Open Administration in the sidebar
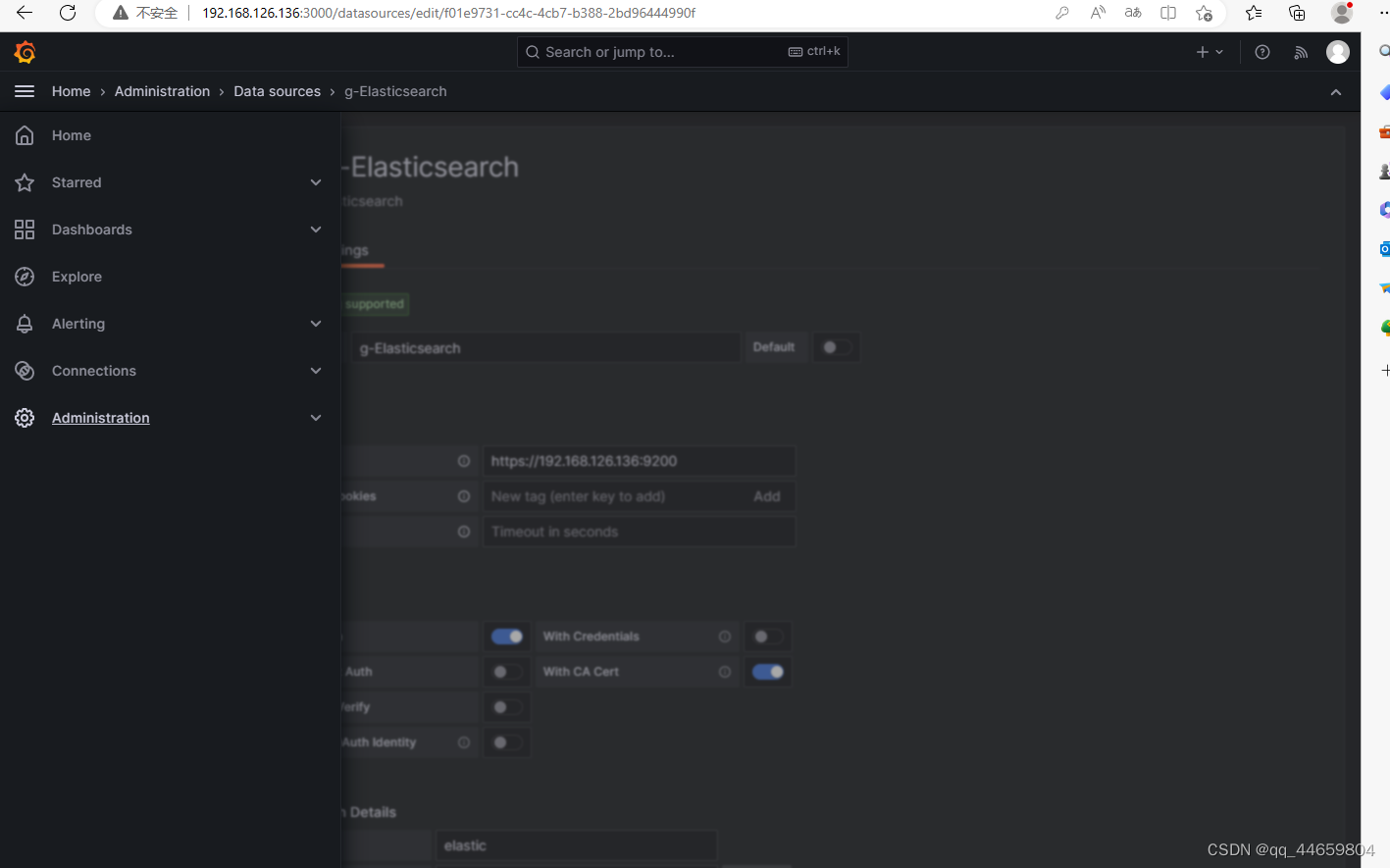This screenshot has width=1390, height=868. coord(101,418)
